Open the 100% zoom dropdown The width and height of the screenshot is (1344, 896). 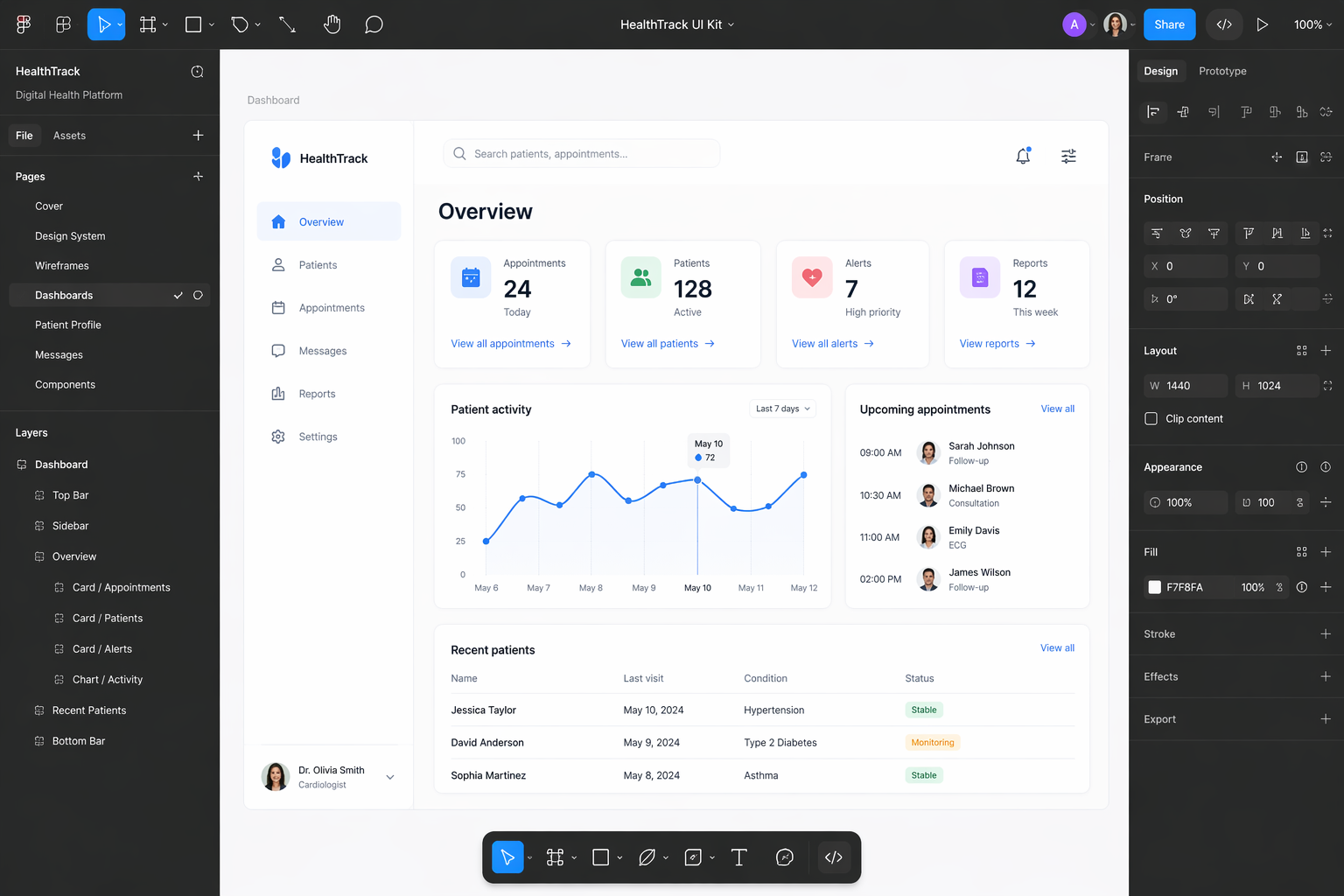tap(1312, 24)
